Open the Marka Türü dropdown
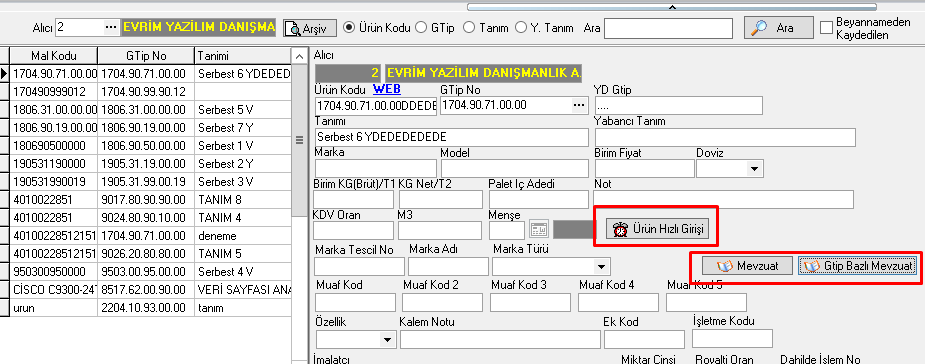Image resolution: width=925 pixels, height=364 pixels. pyautogui.click(x=601, y=266)
